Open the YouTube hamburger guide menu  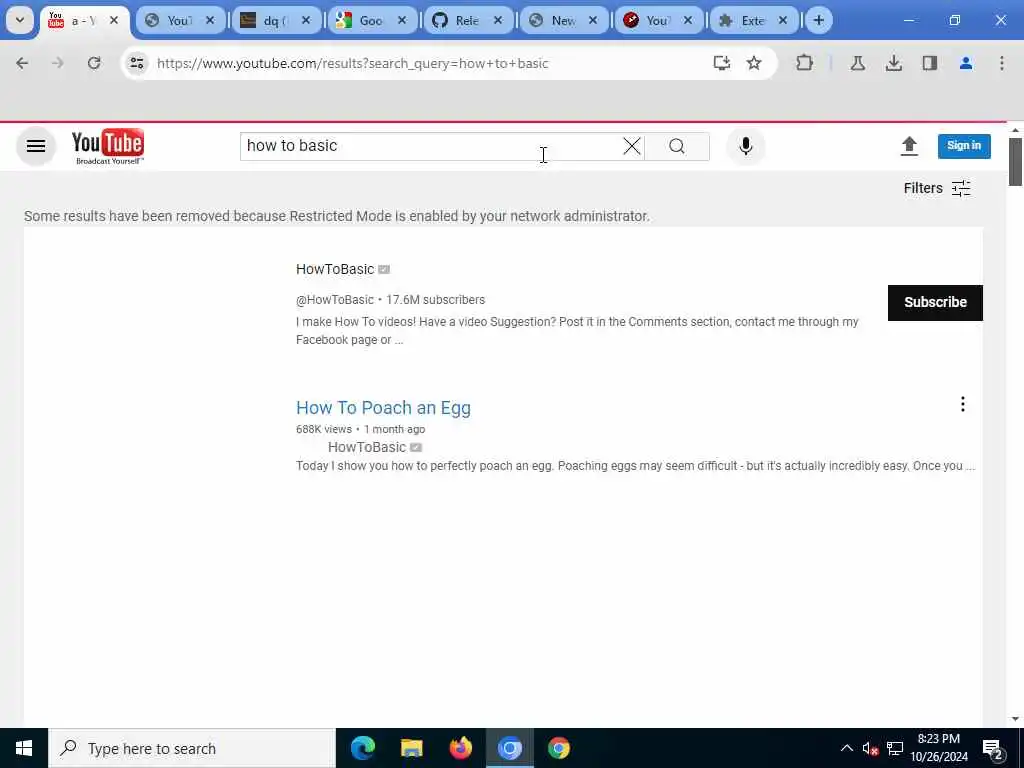click(x=36, y=146)
